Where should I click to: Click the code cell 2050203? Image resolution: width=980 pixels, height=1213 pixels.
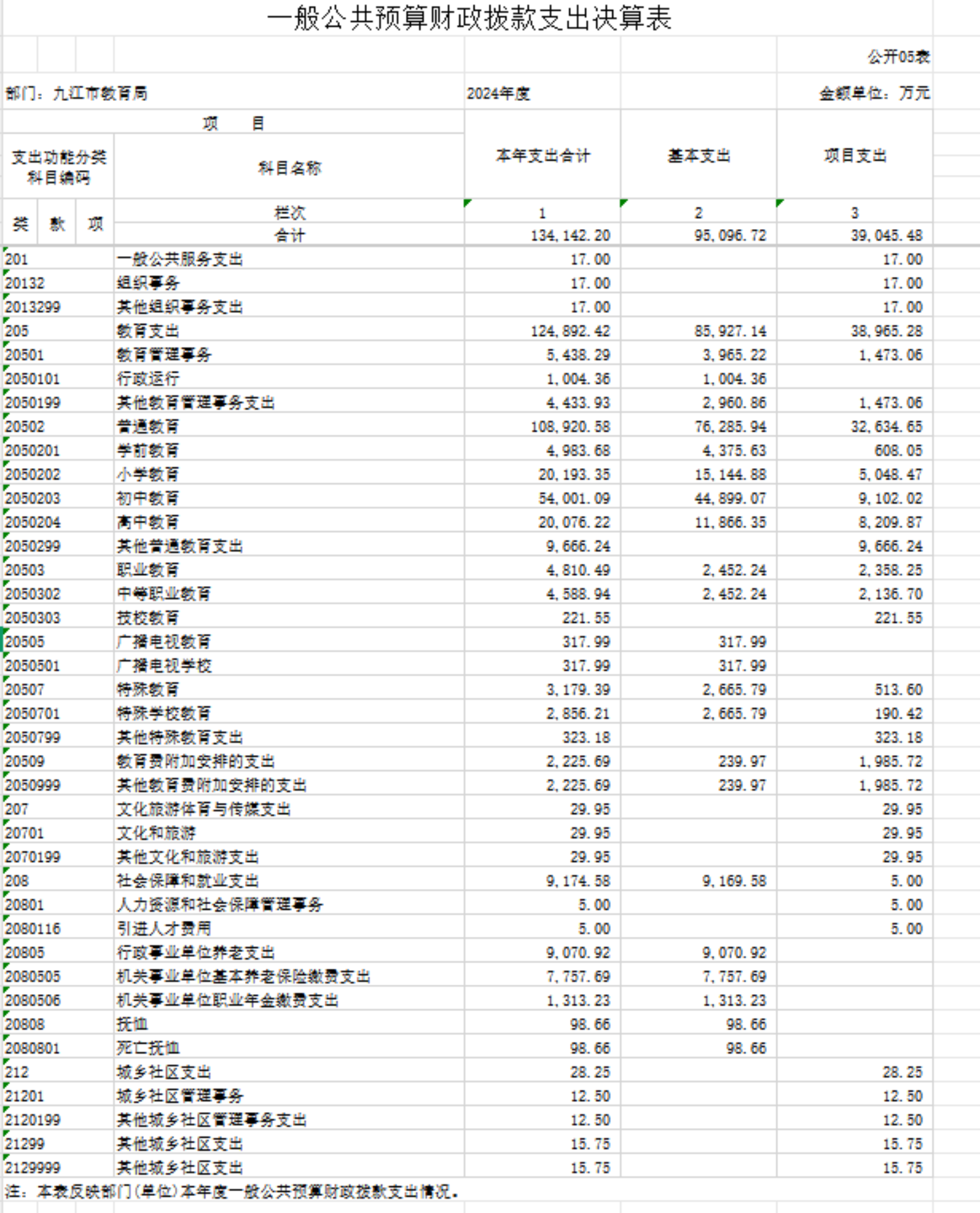(33, 499)
